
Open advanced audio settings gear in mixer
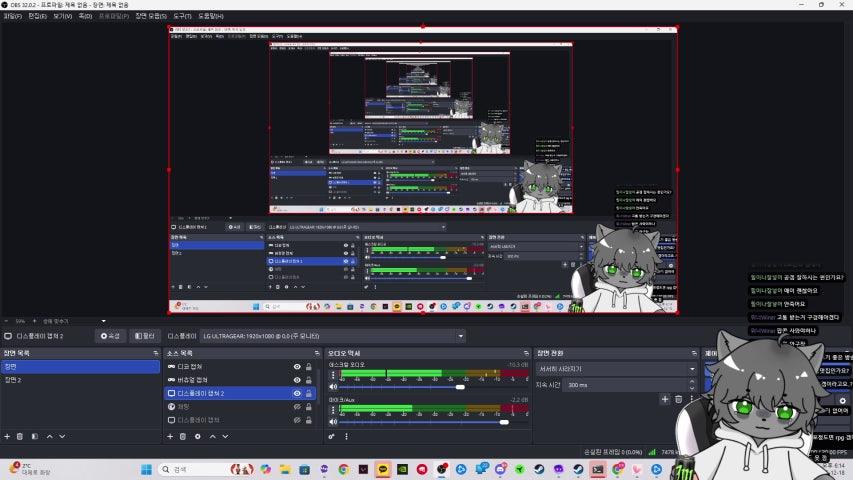click(x=332, y=436)
